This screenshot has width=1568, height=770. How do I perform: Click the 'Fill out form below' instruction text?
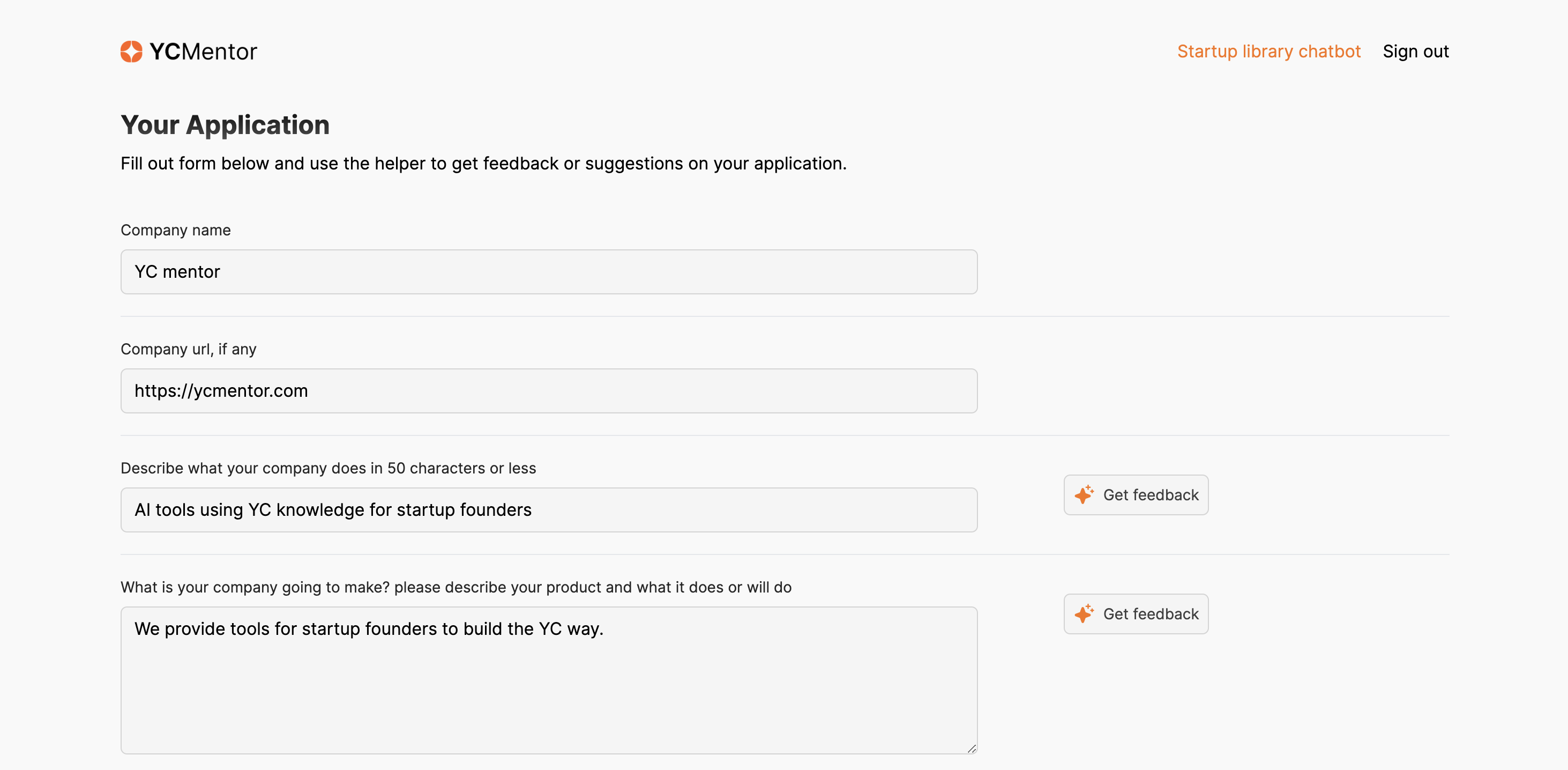click(x=483, y=163)
